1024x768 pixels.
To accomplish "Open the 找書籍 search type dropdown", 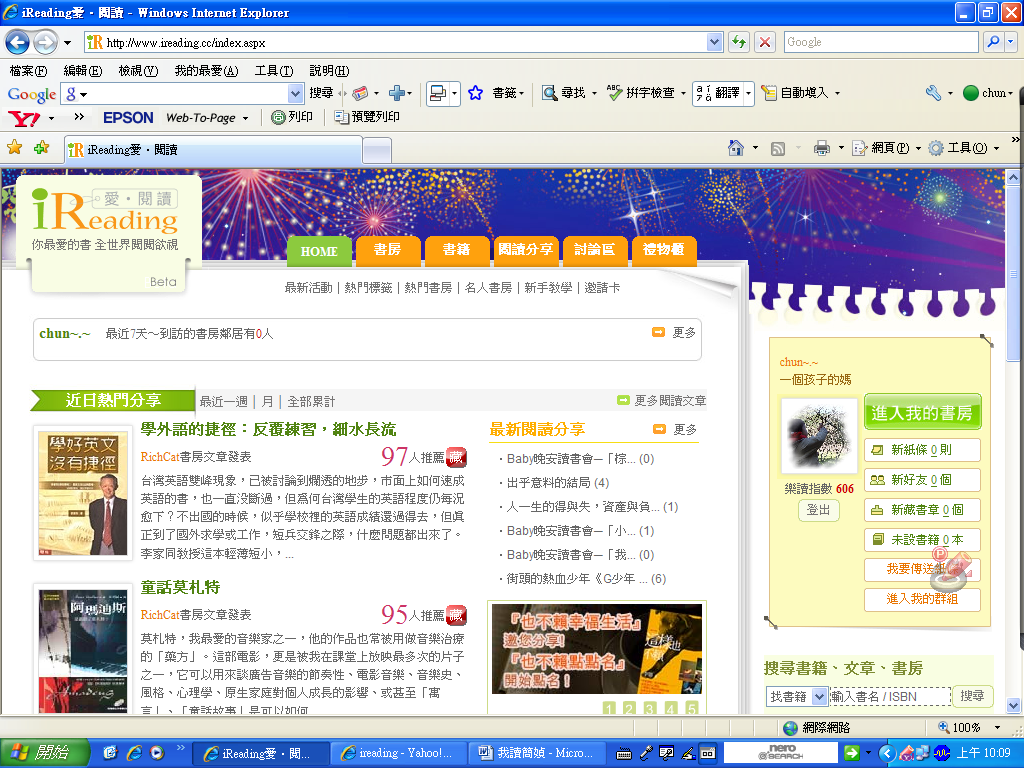I will (820, 697).
